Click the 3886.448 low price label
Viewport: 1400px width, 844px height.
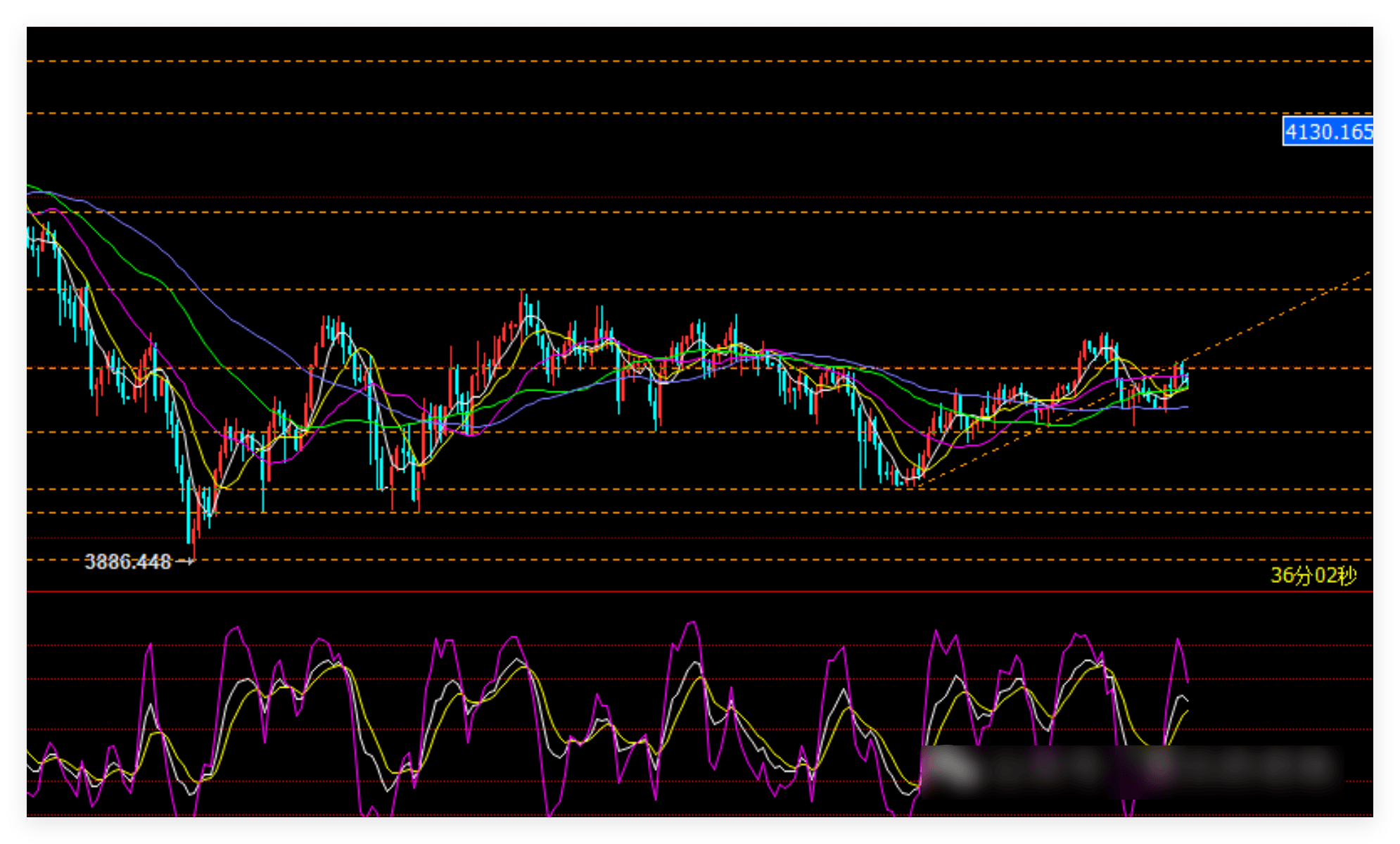[127, 562]
